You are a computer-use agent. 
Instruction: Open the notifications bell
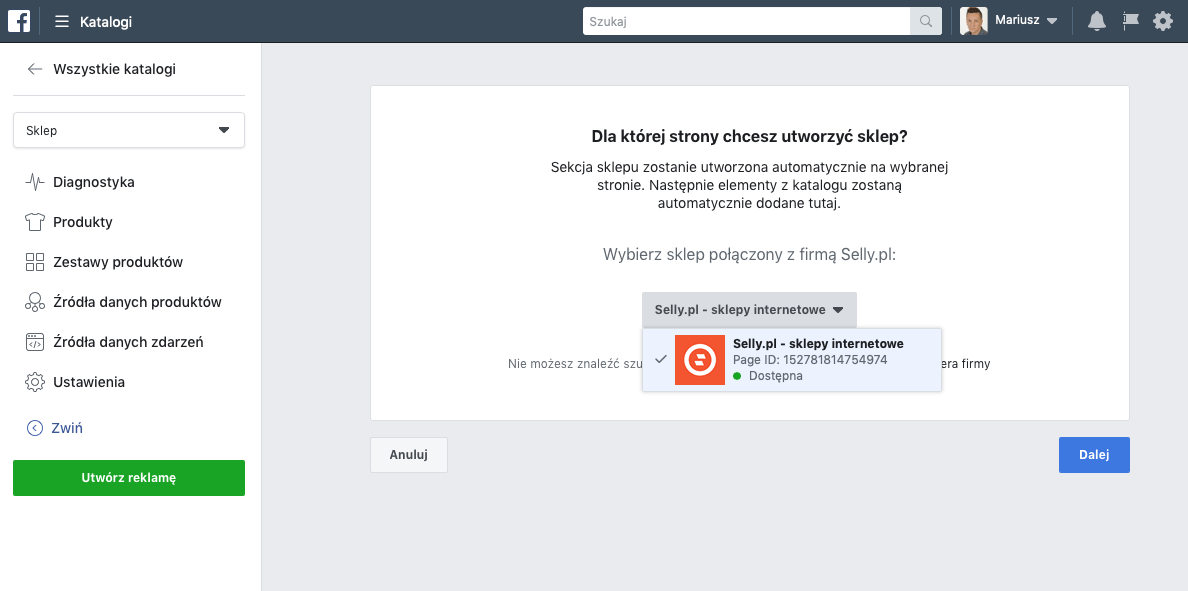[x=1097, y=21]
